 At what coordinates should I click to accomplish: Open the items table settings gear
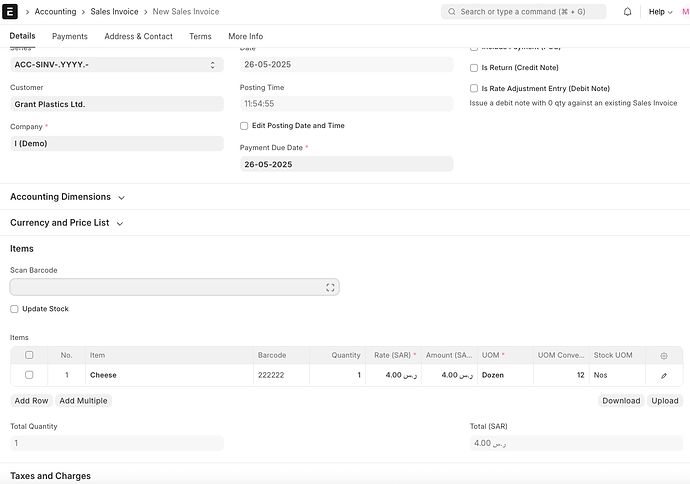click(x=664, y=356)
